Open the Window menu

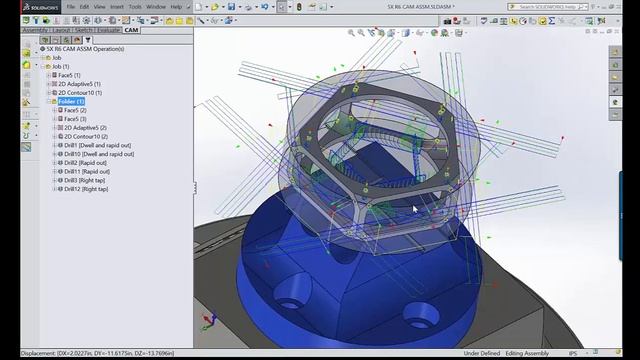coord(156,7)
